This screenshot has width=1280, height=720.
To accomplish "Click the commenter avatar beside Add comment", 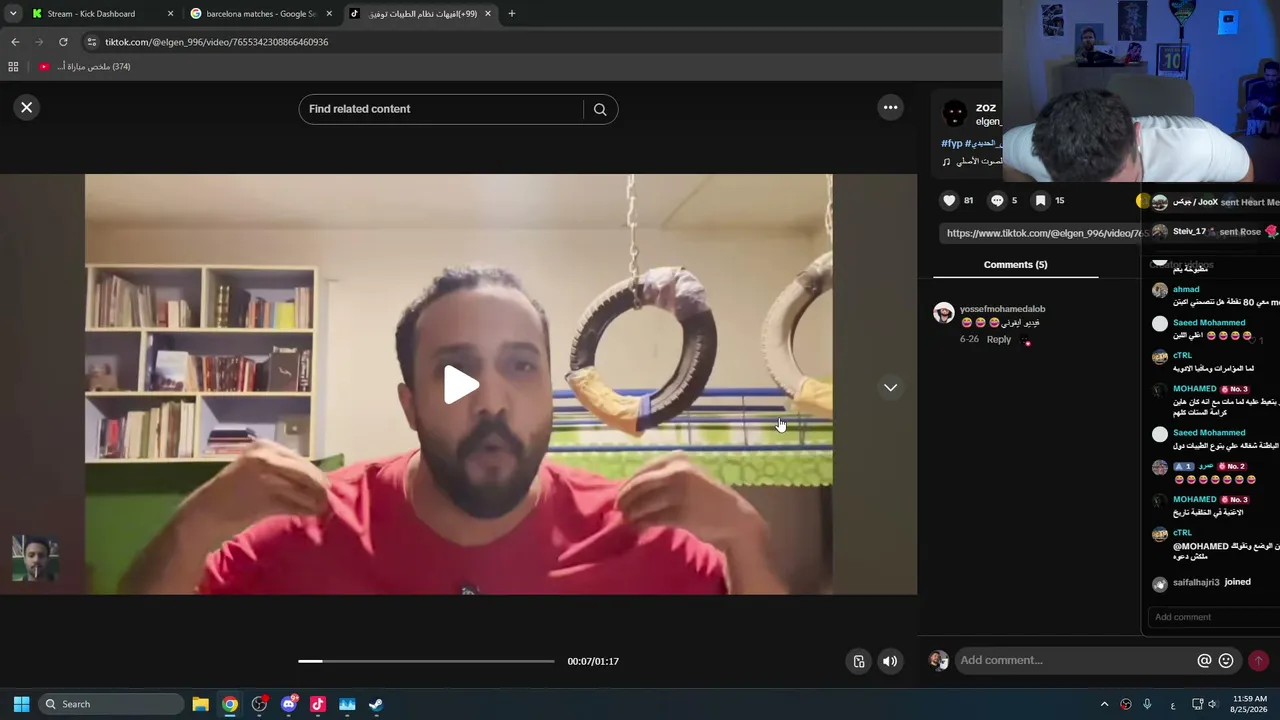I will (x=938, y=660).
